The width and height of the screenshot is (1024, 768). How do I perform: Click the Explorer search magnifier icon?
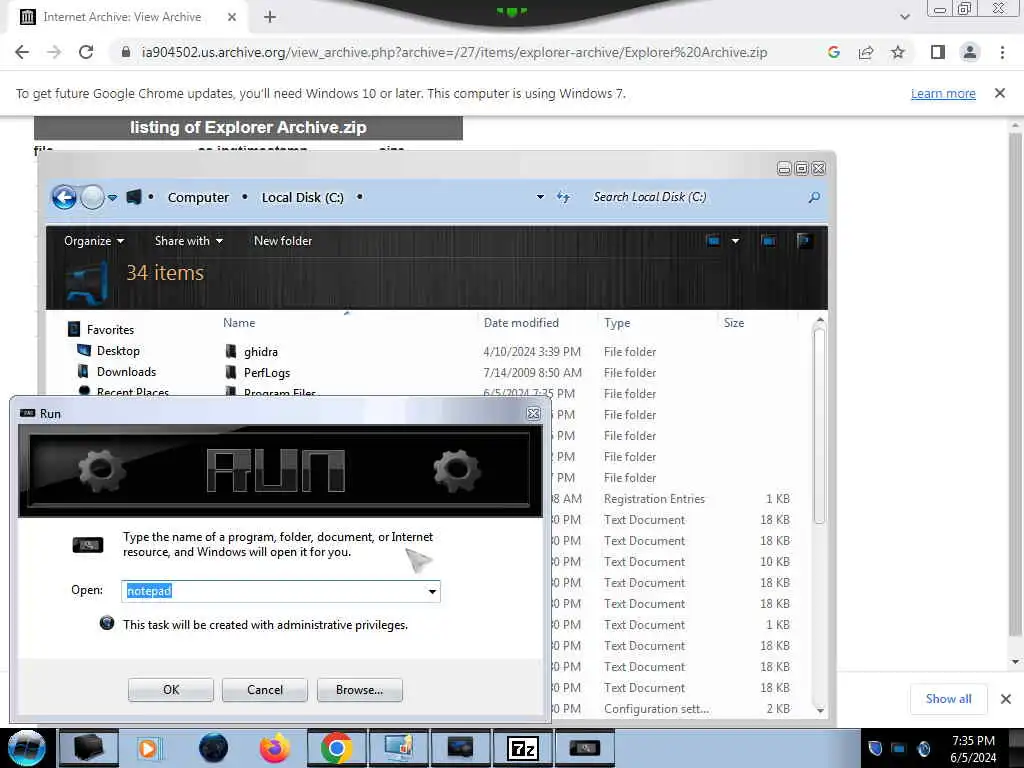tap(814, 197)
